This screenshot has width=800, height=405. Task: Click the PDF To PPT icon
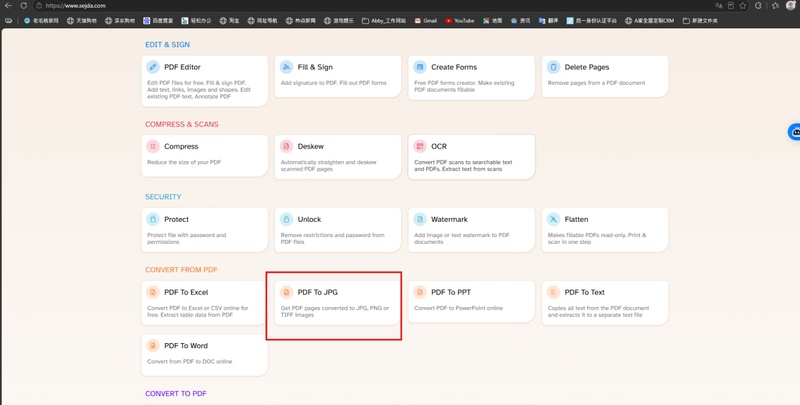pyautogui.click(x=420, y=292)
